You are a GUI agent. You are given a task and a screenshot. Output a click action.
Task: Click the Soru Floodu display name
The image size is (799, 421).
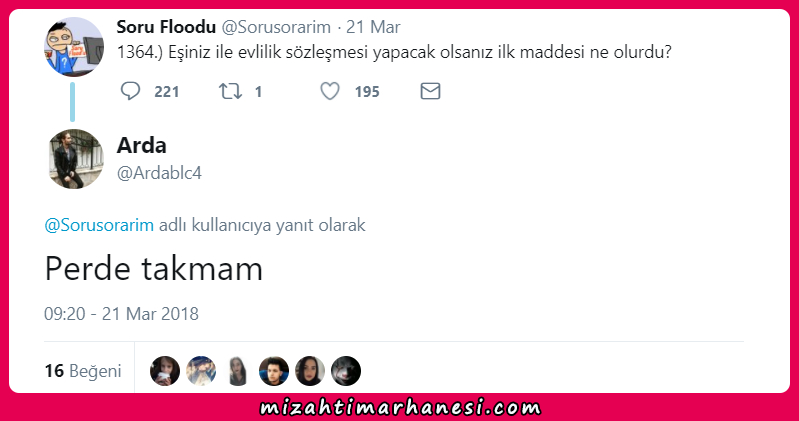[x=166, y=27]
